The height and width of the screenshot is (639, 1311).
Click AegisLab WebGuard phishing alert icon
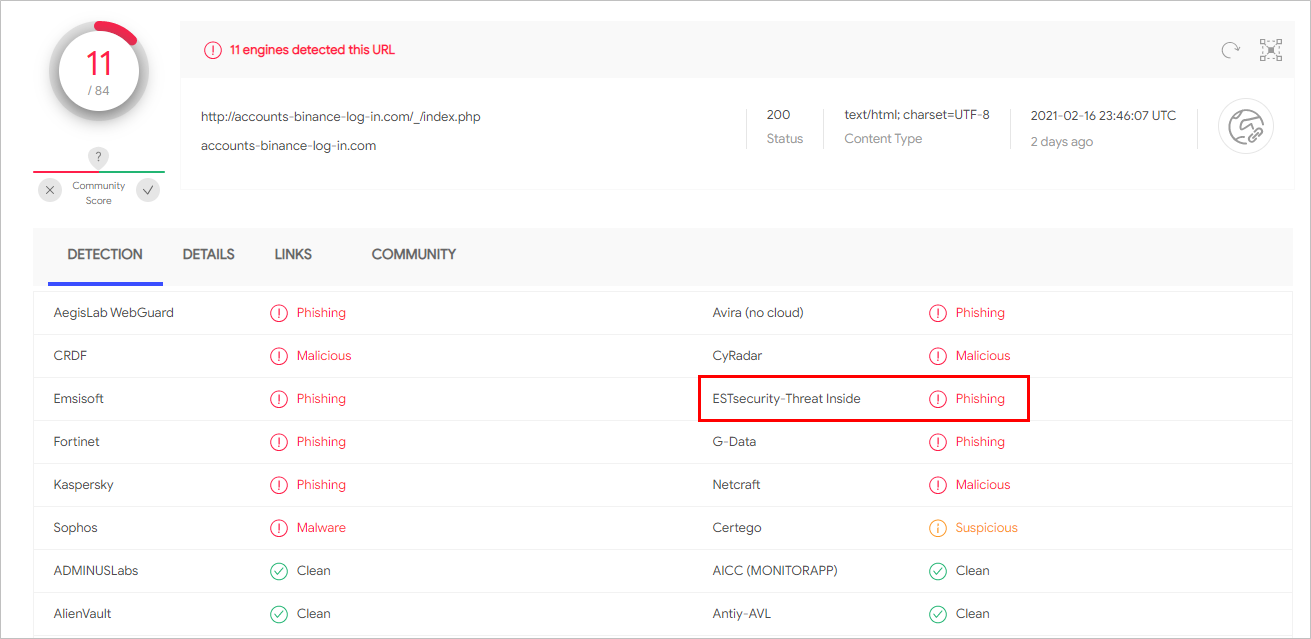click(x=279, y=313)
